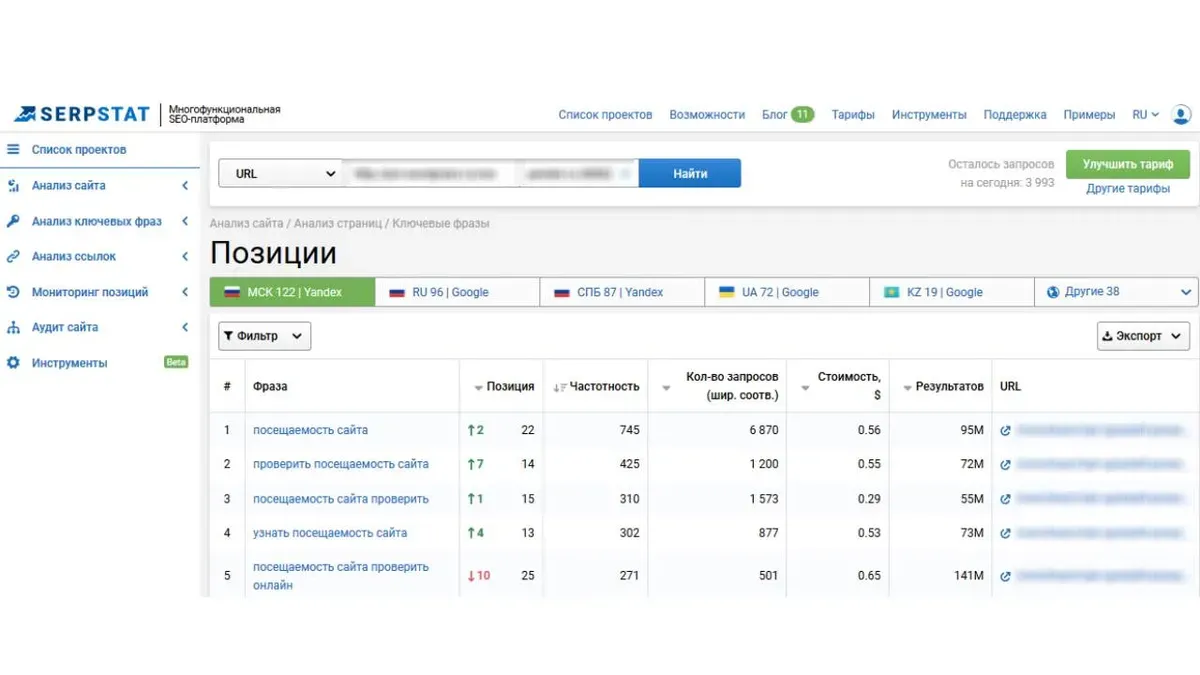
Task: Open the Экспорт dropdown
Action: pos(1143,336)
